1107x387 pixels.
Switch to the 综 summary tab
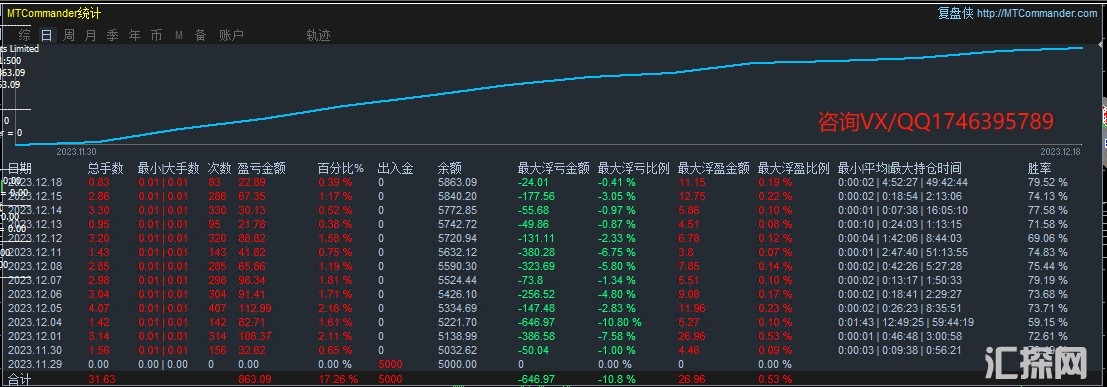[x=25, y=35]
